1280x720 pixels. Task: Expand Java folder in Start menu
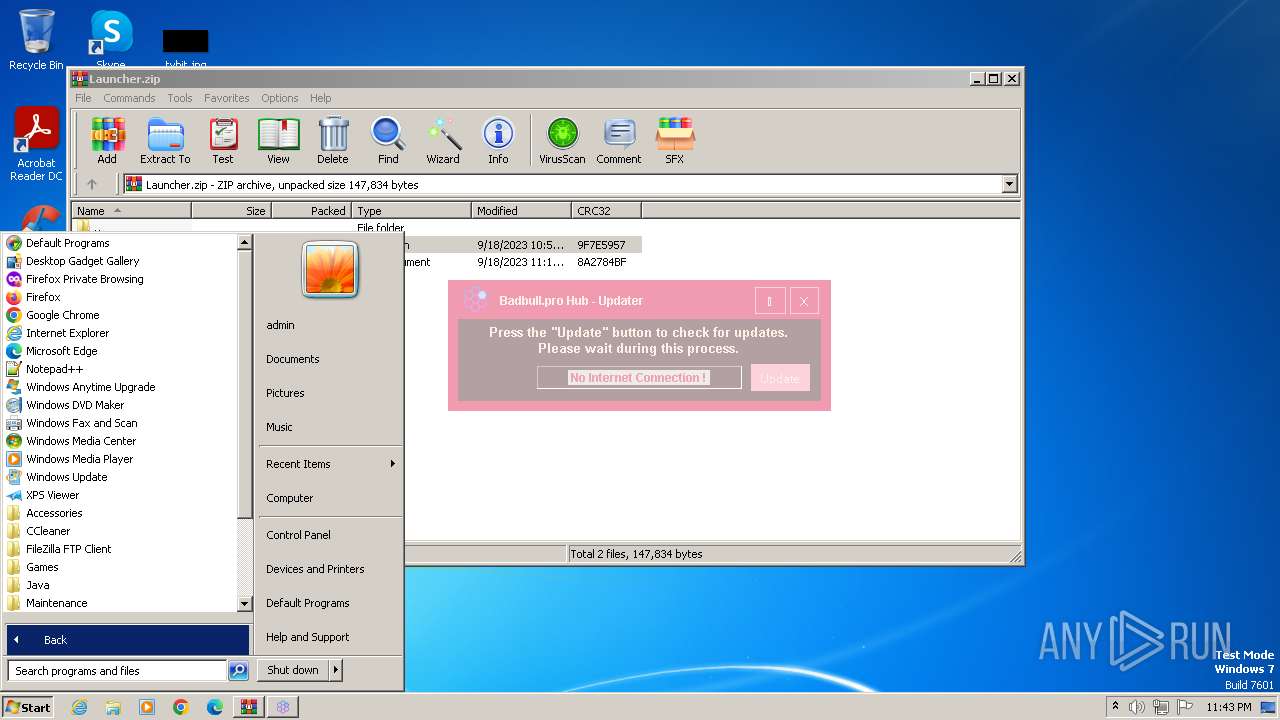pyautogui.click(x=37, y=585)
